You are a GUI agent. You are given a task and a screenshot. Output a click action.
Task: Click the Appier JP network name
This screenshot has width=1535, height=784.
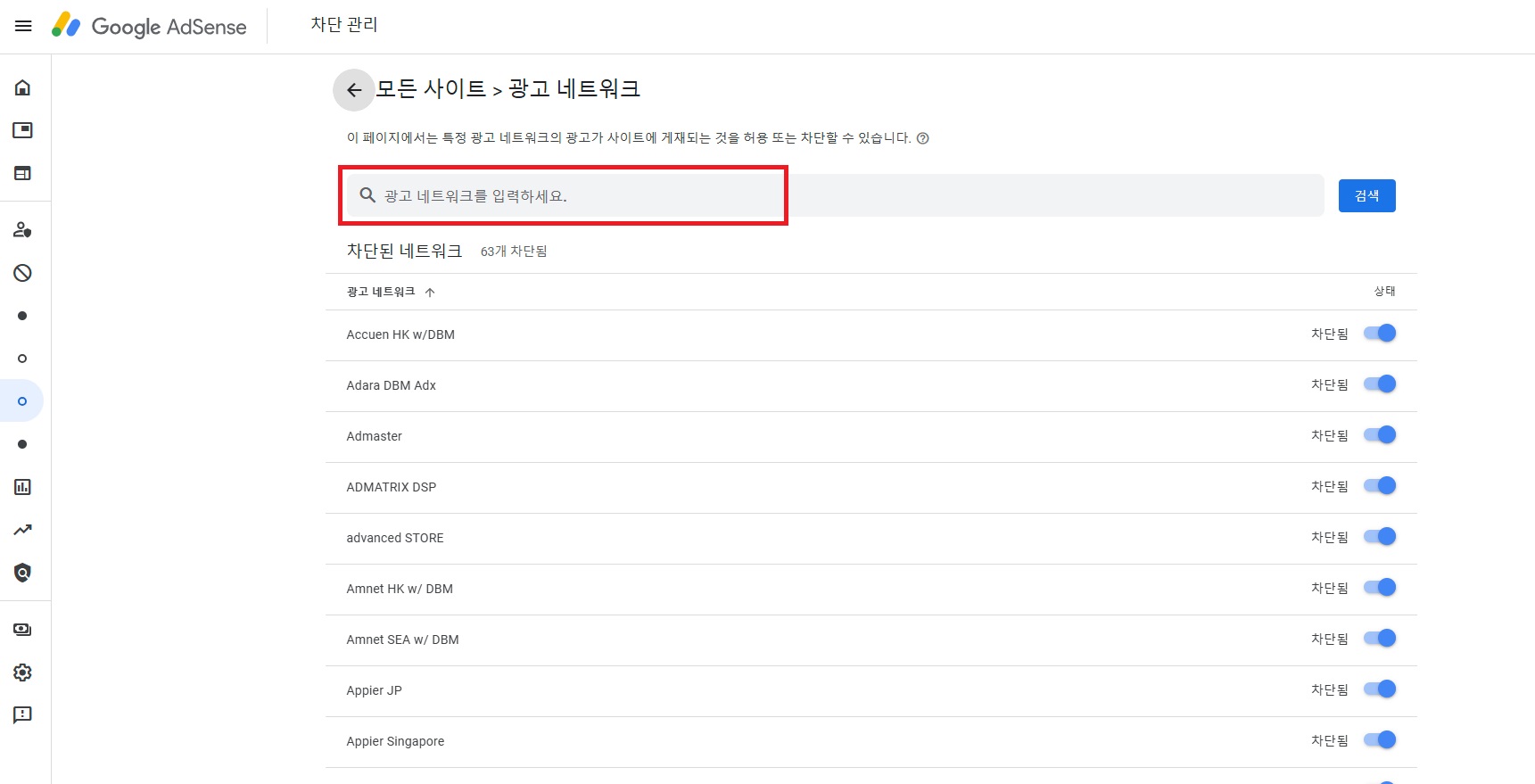(374, 690)
